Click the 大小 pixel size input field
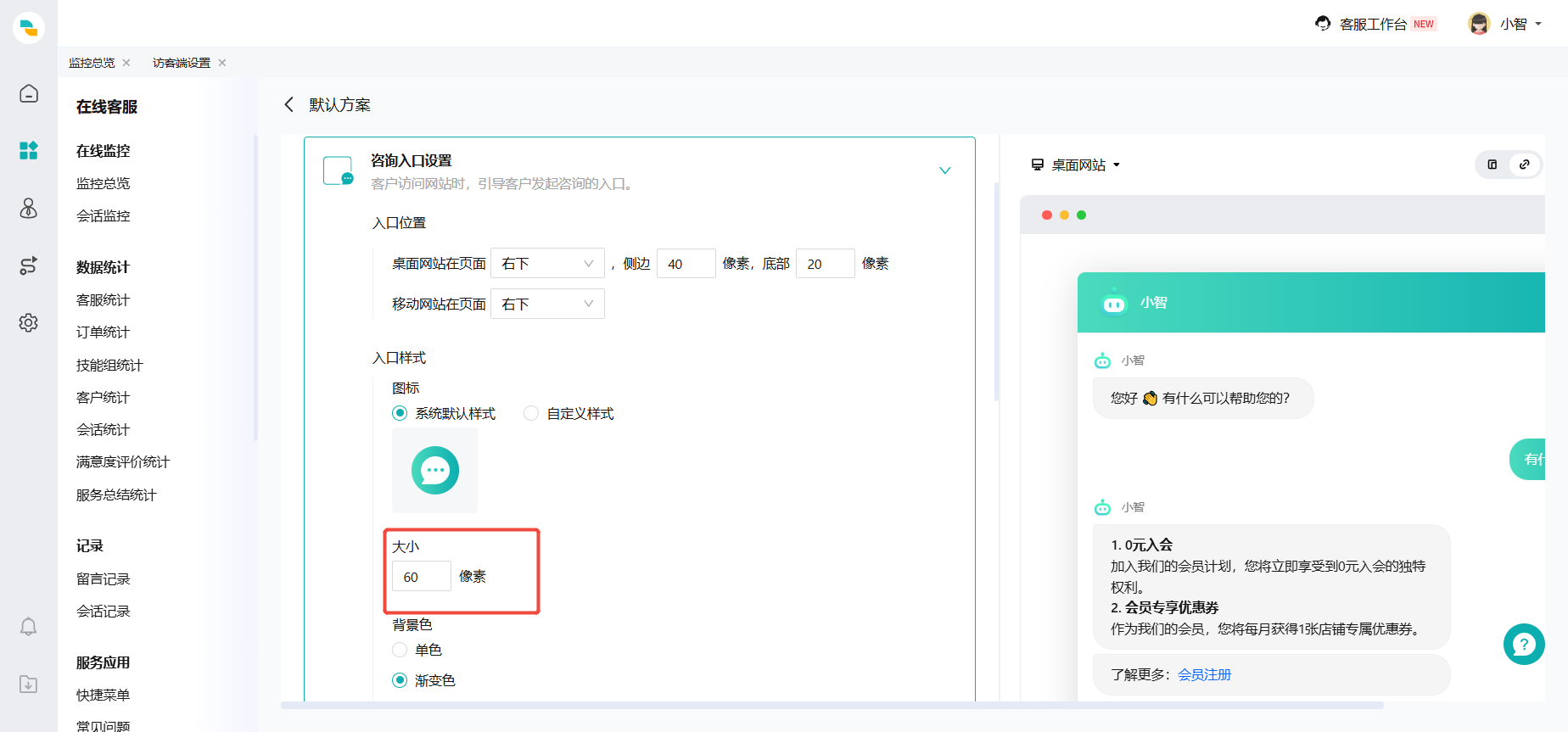1568x732 pixels. pyautogui.click(x=421, y=577)
